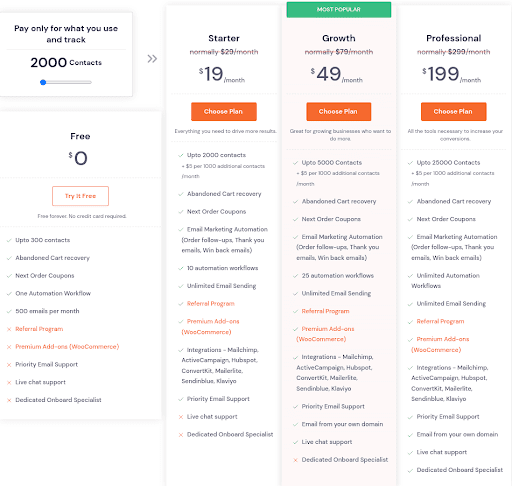512x486 pixels.
Task: Open Referral Program link in Starter plan
Action: coord(211,304)
